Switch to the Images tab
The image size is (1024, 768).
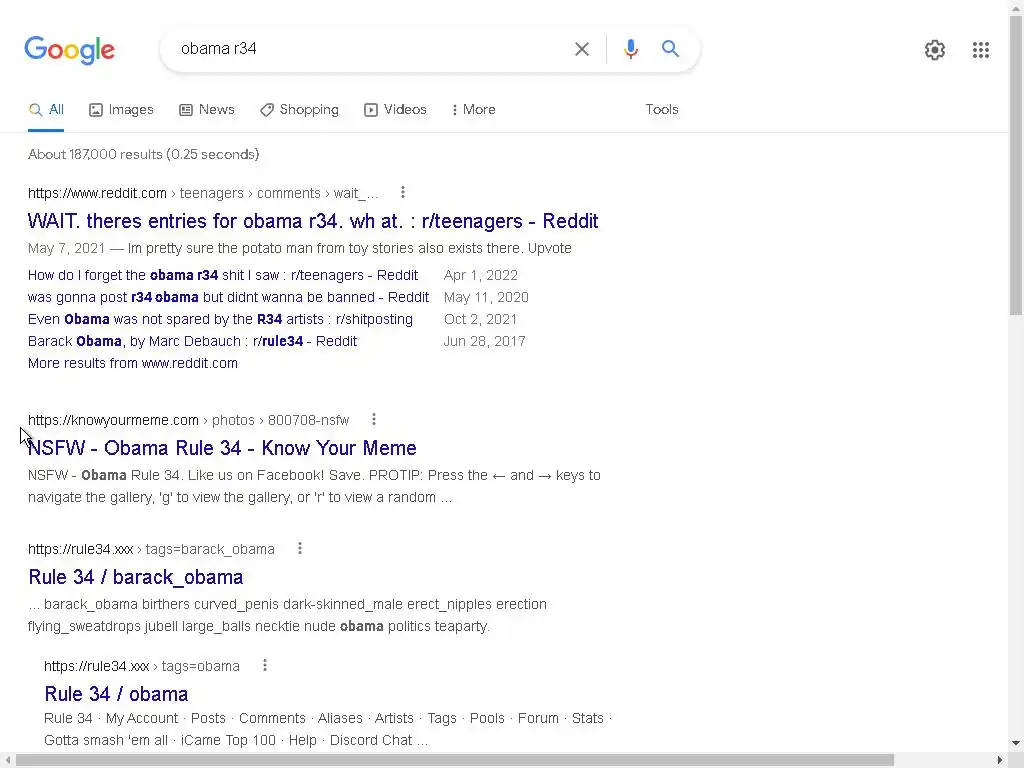(x=121, y=110)
